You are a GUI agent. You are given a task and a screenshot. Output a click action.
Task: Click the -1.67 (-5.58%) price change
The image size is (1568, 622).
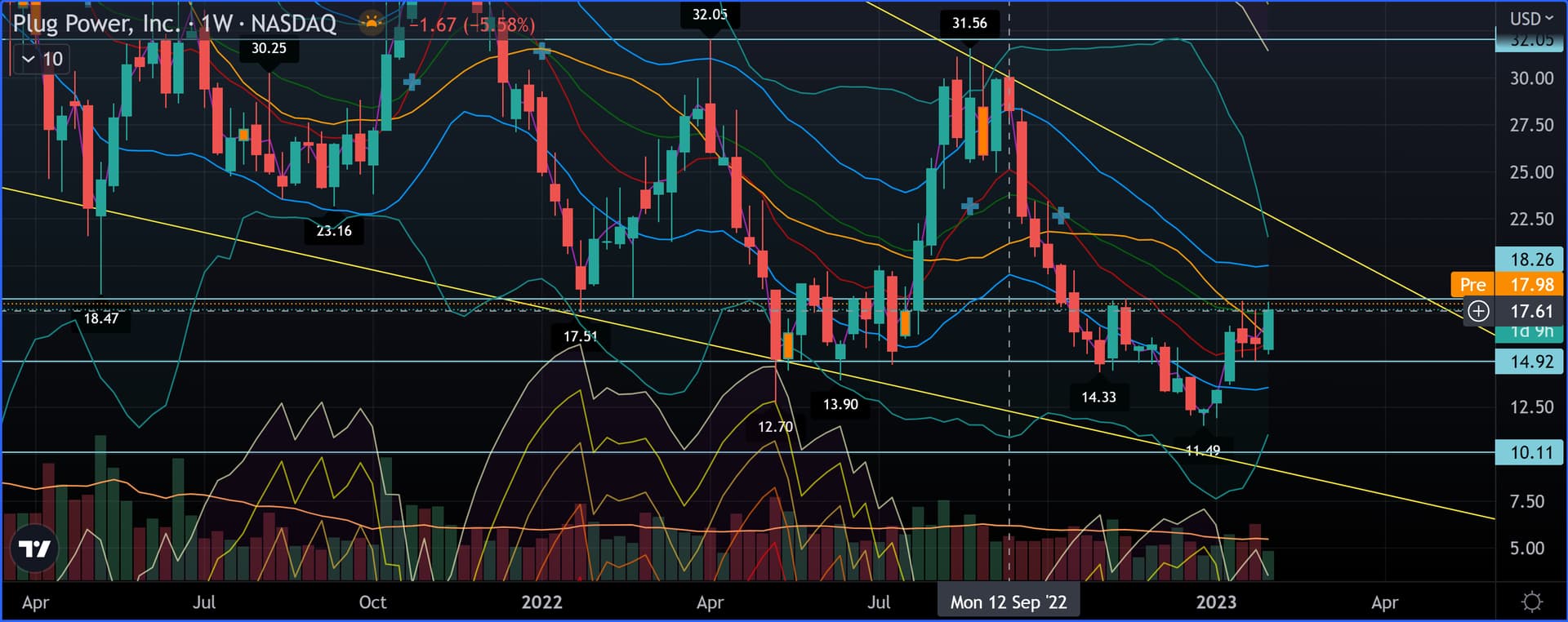472,24
